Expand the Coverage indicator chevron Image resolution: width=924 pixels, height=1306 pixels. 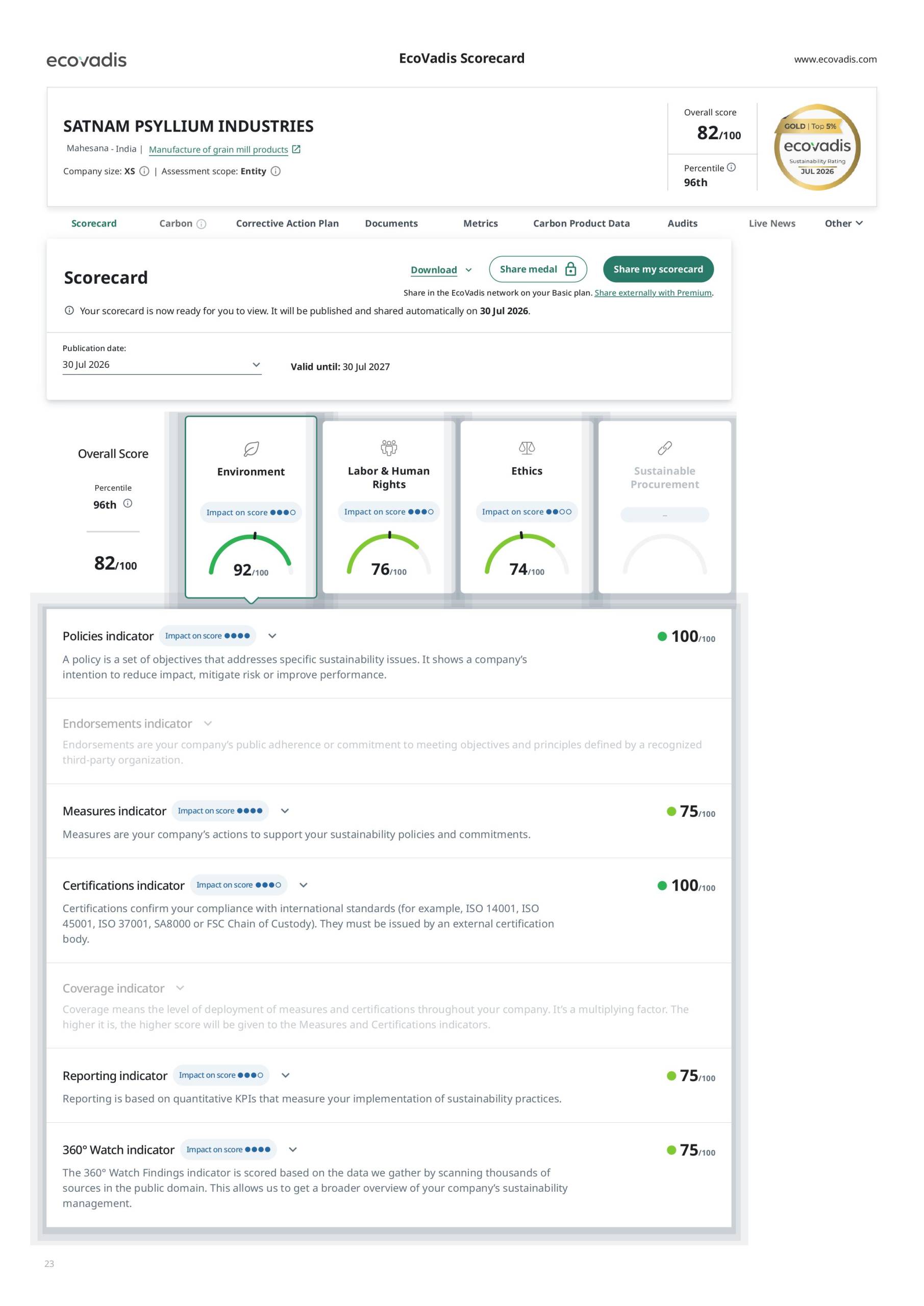pyautogui.click(x=181, y=988)
